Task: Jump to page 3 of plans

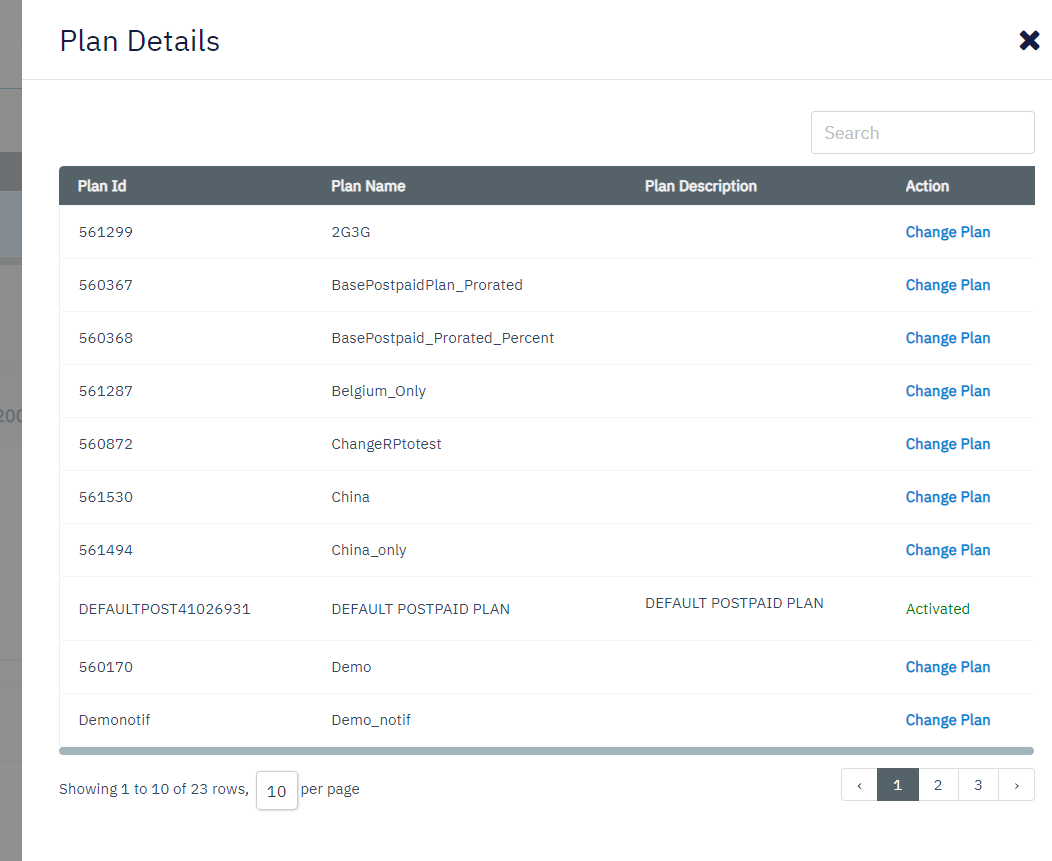Action: tap(977, 785)
